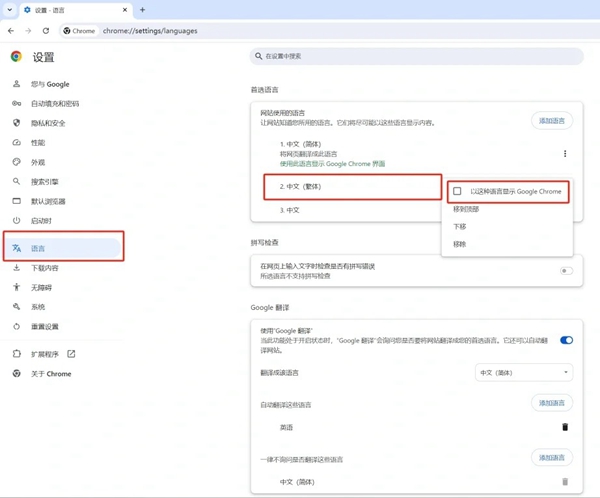Click the 英语 auto-translate entry

[x=286, y=427]
